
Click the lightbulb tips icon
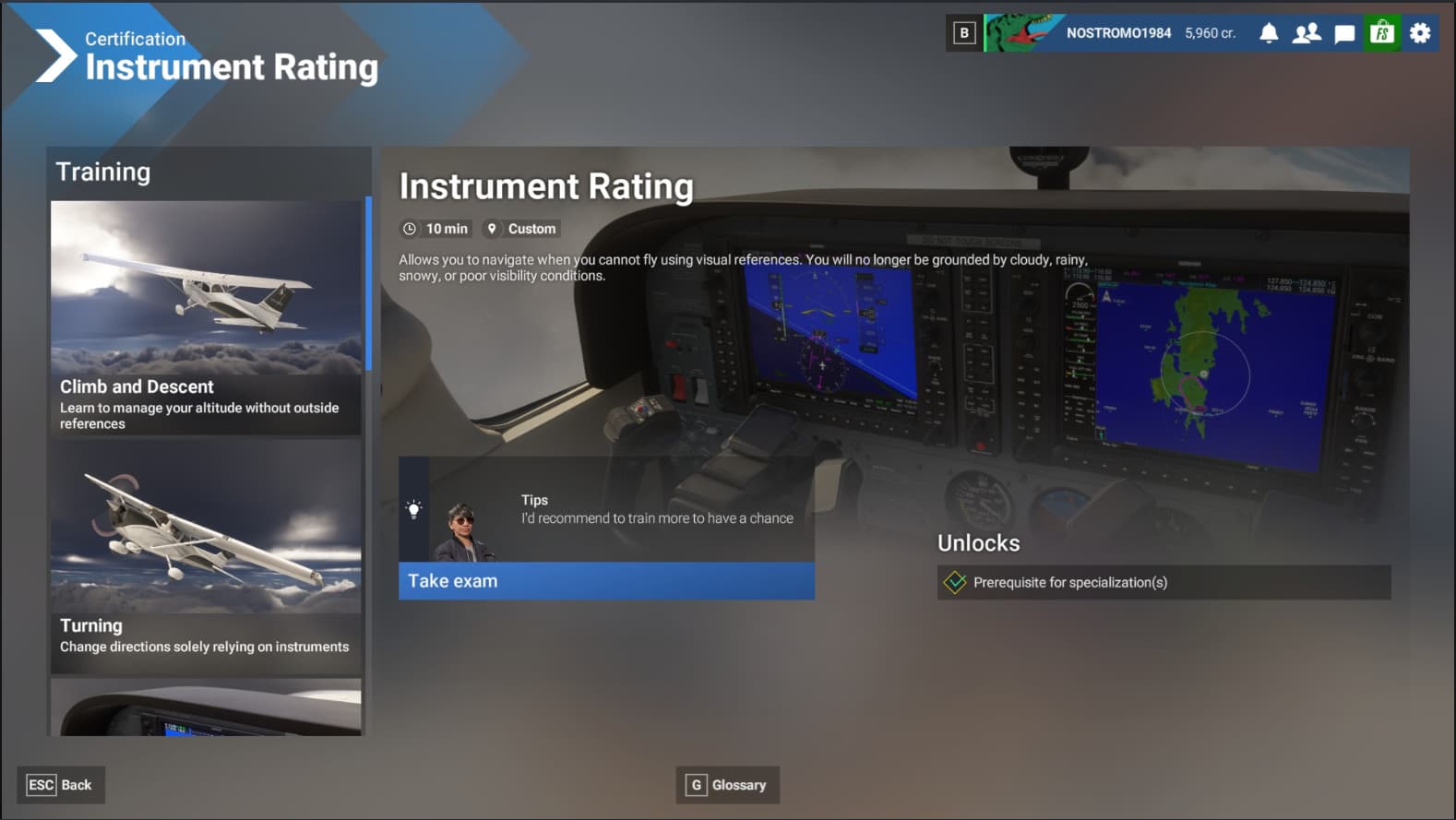[414, 508]
